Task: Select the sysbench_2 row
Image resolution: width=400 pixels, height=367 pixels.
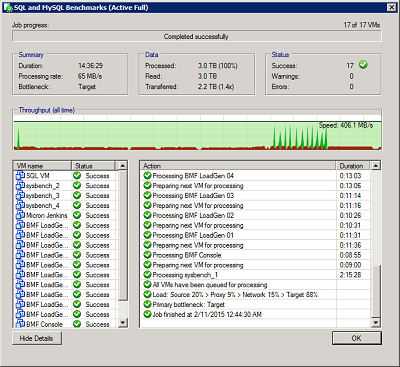Action: pyautogui.click(x=66, y=185)
